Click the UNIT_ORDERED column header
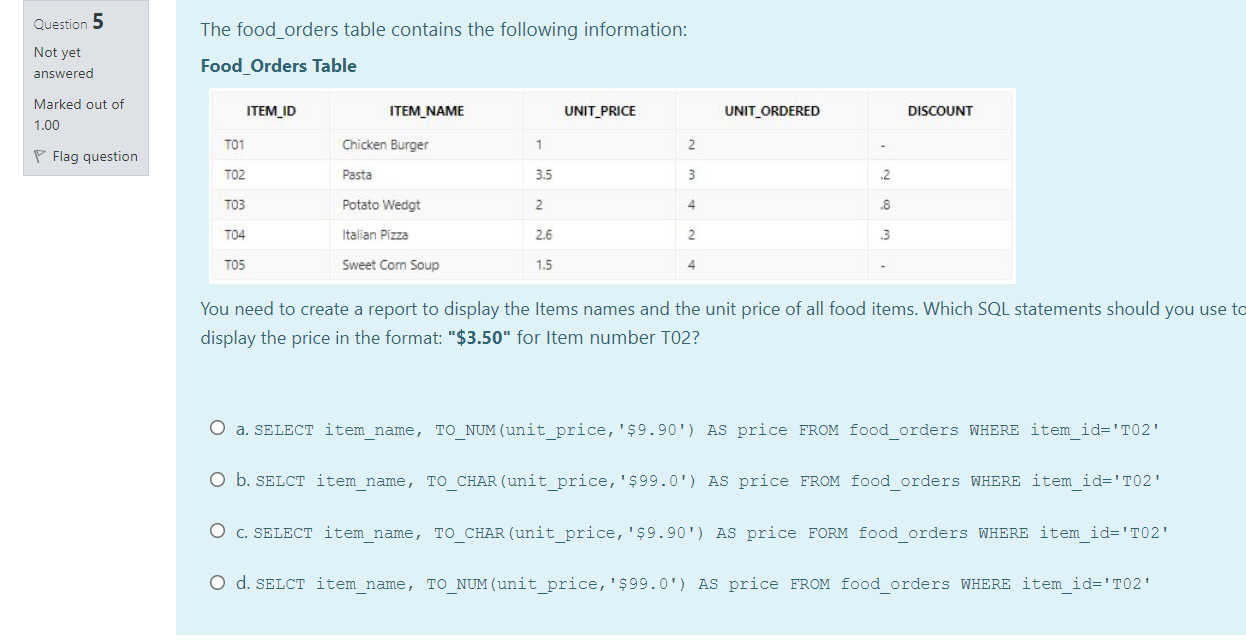Viewport: 1246px width, 643px height. (772, 111)
